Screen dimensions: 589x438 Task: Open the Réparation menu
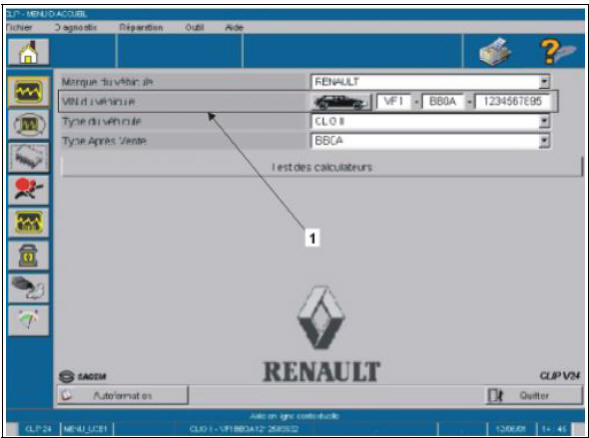coord(141,27)
